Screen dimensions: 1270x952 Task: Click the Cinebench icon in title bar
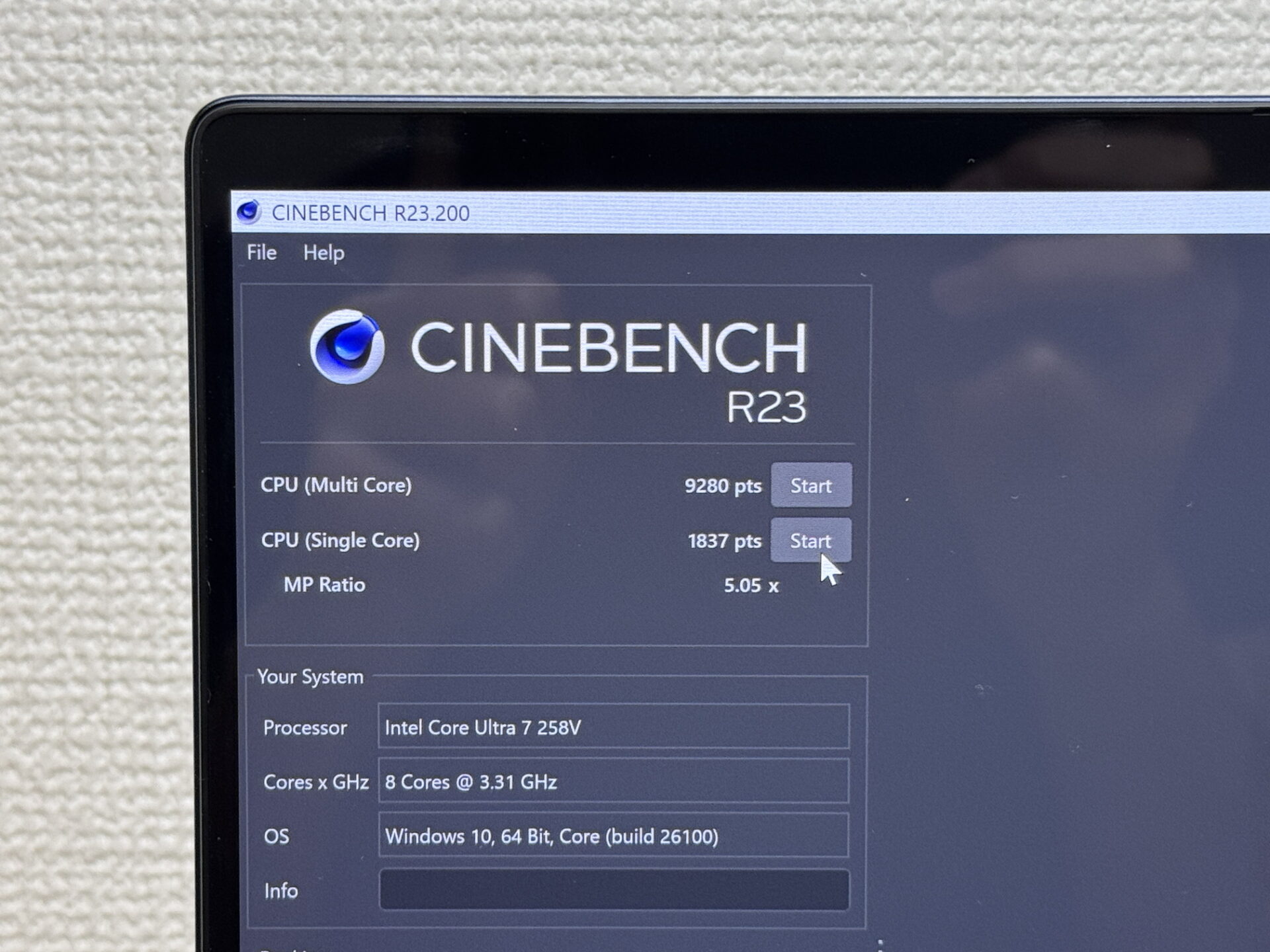tap(249, 212)
